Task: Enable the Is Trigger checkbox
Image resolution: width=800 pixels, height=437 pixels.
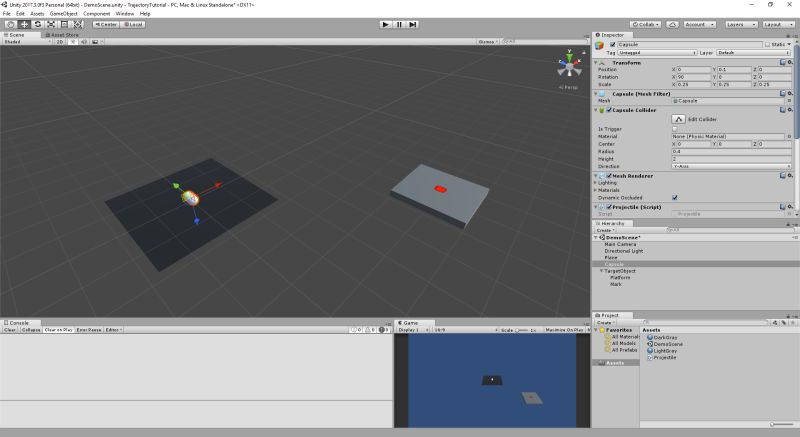Action: click(675, 129)
